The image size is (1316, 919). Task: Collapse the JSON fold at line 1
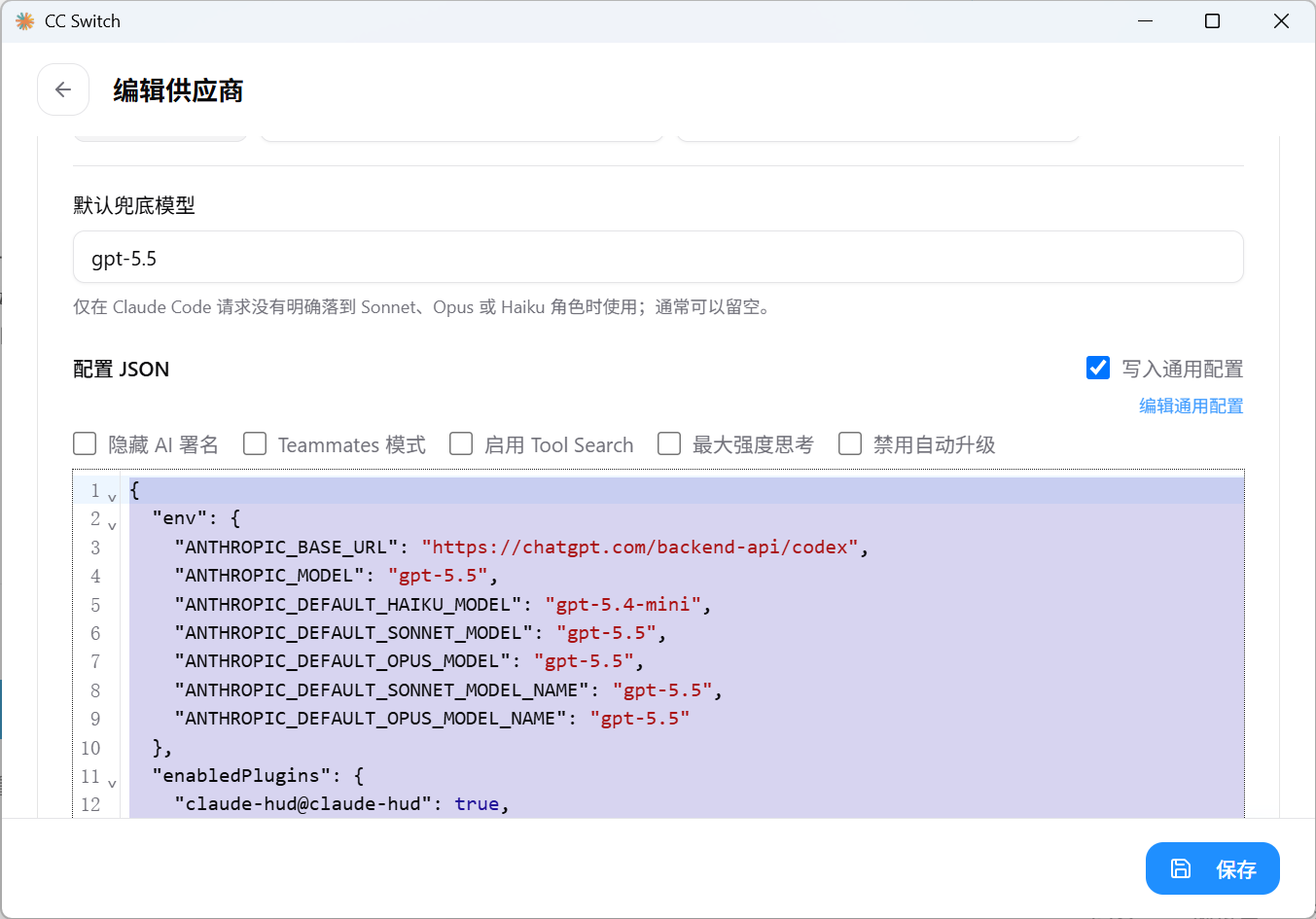112,497
